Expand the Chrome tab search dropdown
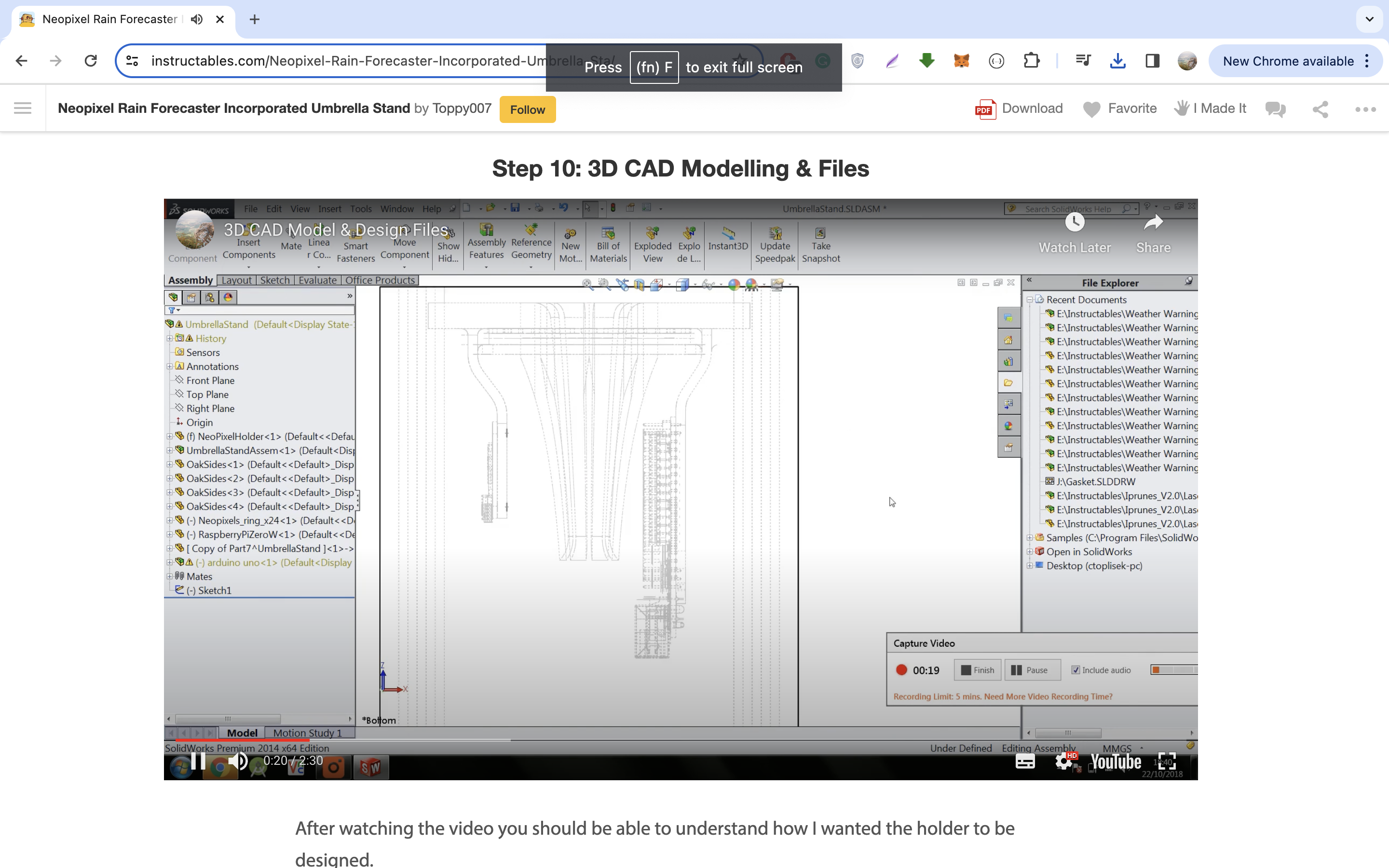This screenshot has width=1389, height=868. point(1369,19)
